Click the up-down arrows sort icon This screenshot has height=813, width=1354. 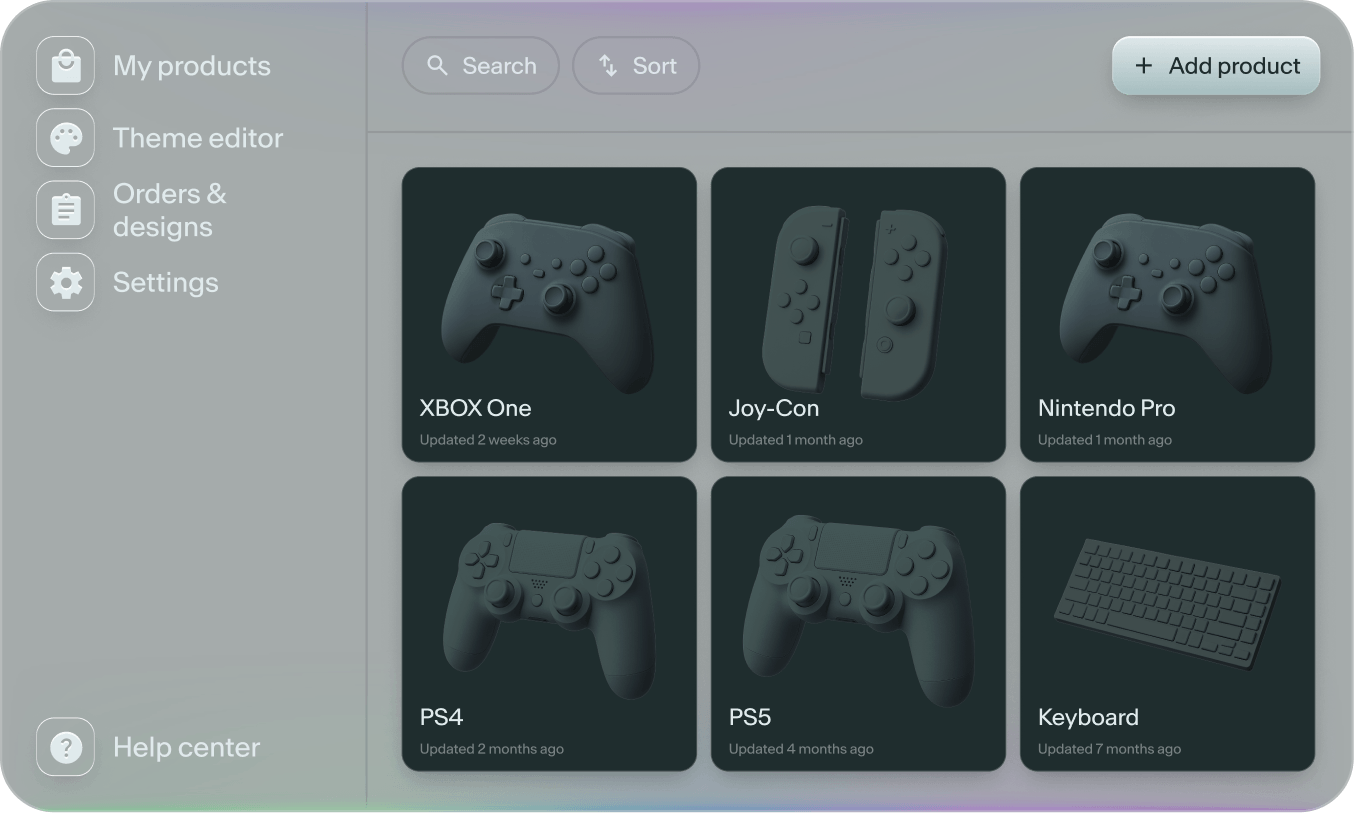(608, 65)
